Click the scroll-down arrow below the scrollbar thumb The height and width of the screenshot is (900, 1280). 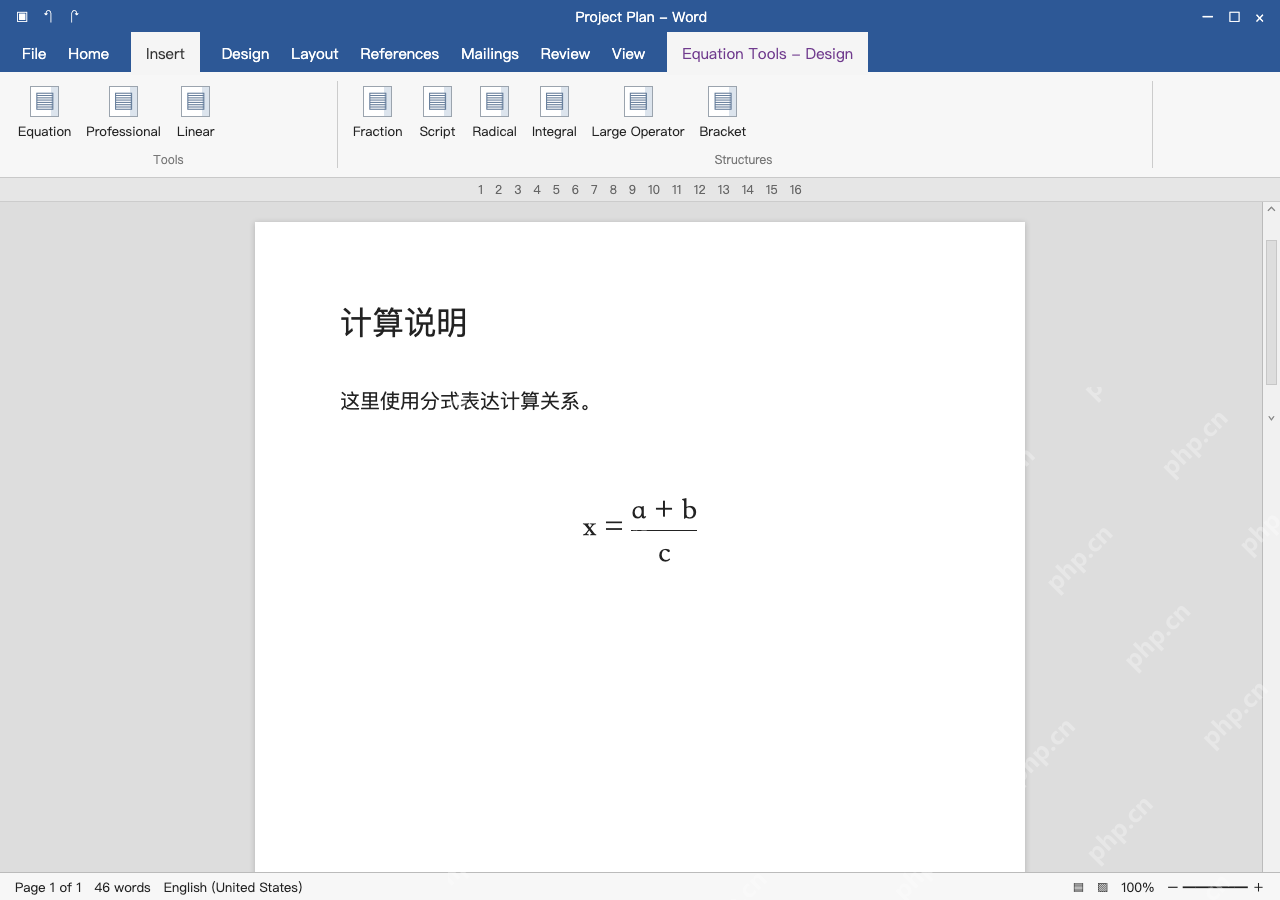[x=1272, y=418]
